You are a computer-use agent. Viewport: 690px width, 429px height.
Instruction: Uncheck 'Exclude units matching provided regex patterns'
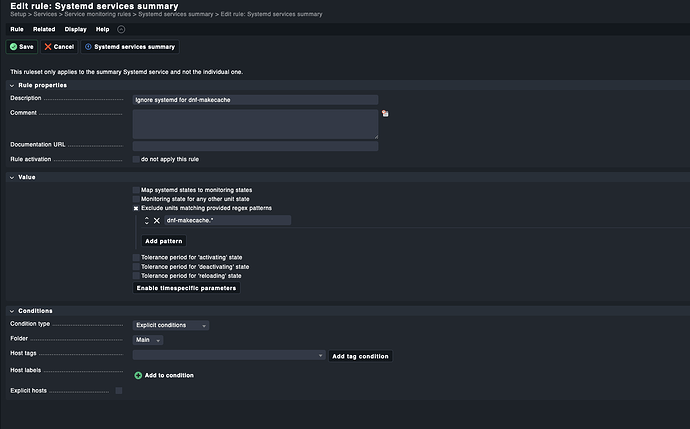[137, 207]
